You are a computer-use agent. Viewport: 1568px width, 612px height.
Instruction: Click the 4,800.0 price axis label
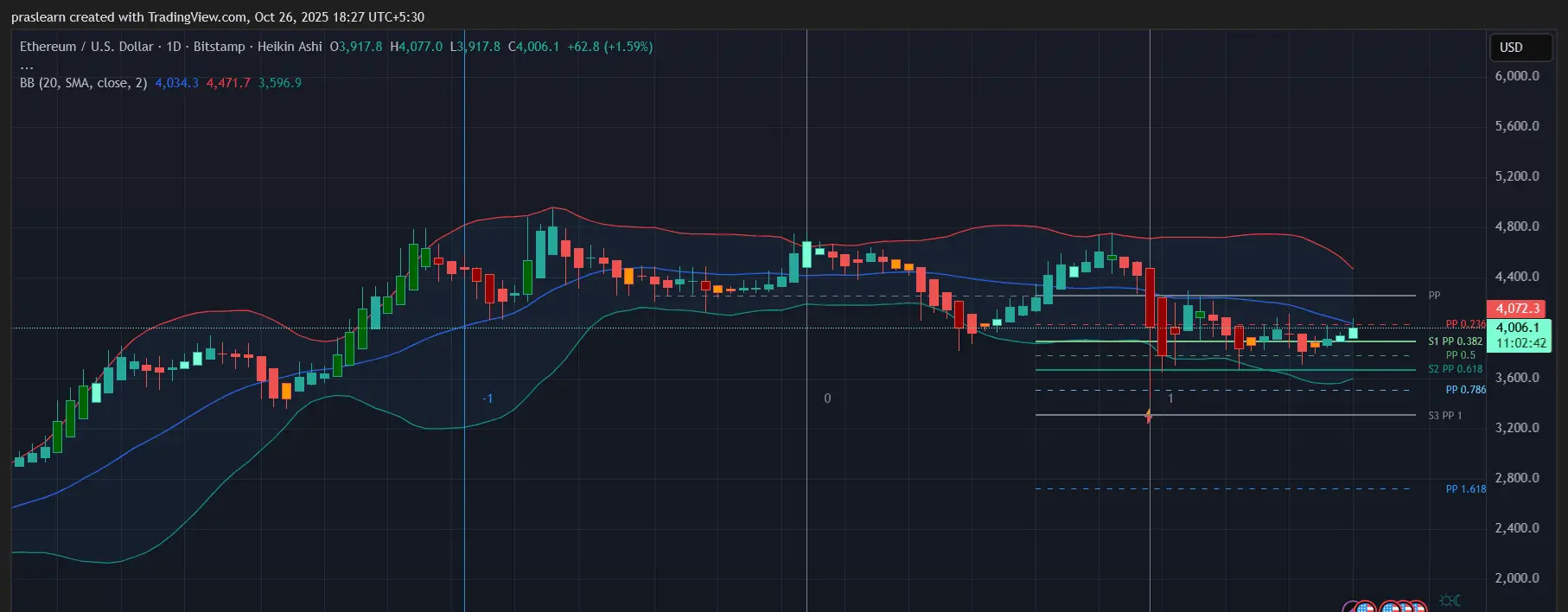pyautogui.click(x=1517, y=226)
